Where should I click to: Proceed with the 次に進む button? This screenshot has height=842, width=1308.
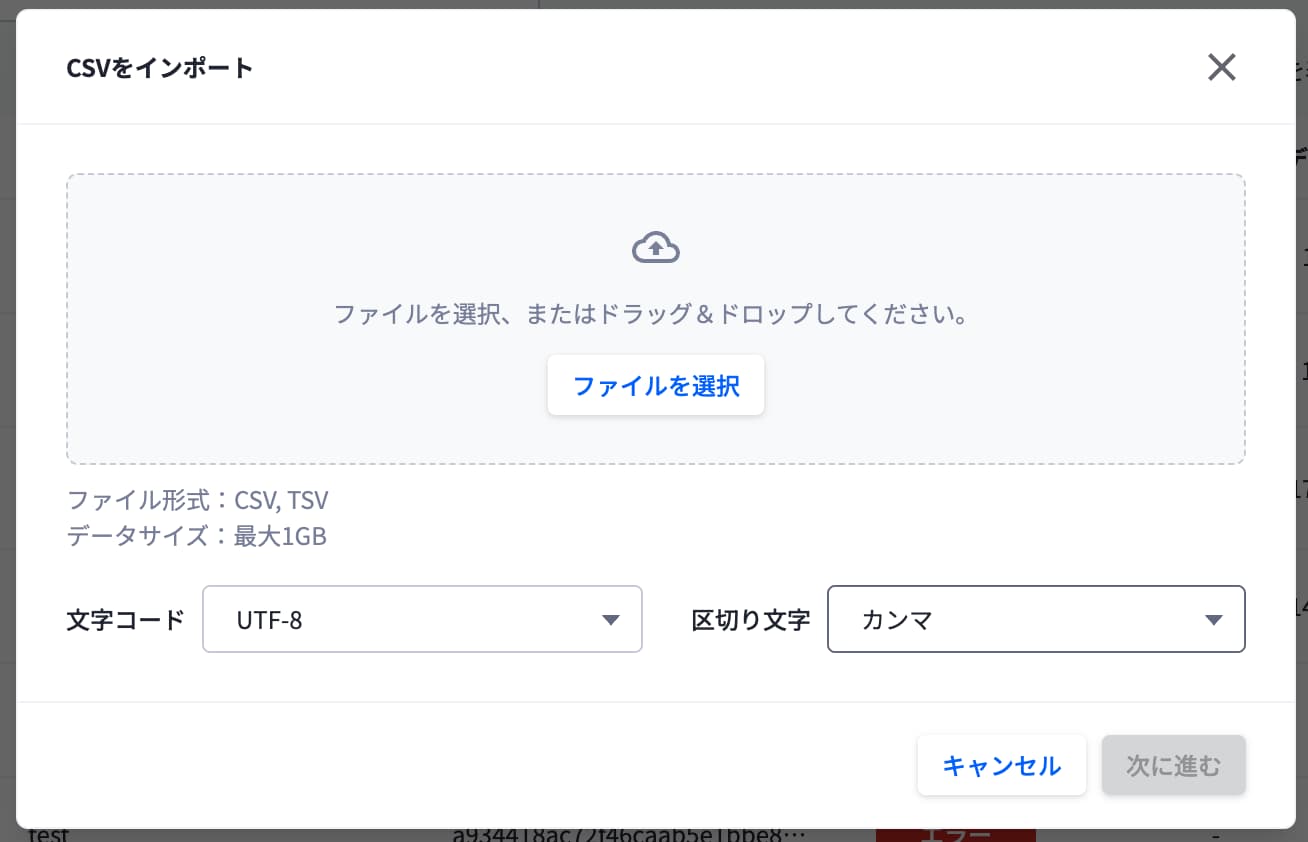[x=1174, y=766]
